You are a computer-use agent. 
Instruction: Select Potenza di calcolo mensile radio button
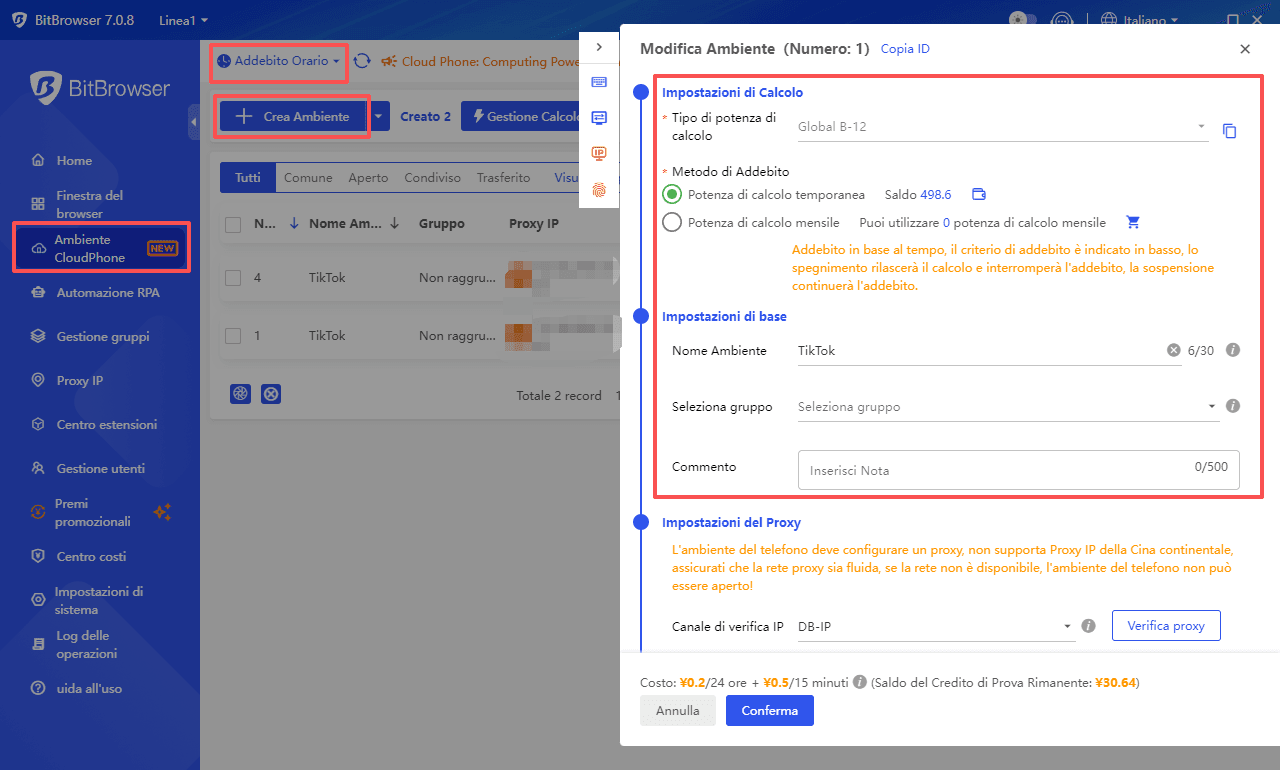click(x=672, y=223)
